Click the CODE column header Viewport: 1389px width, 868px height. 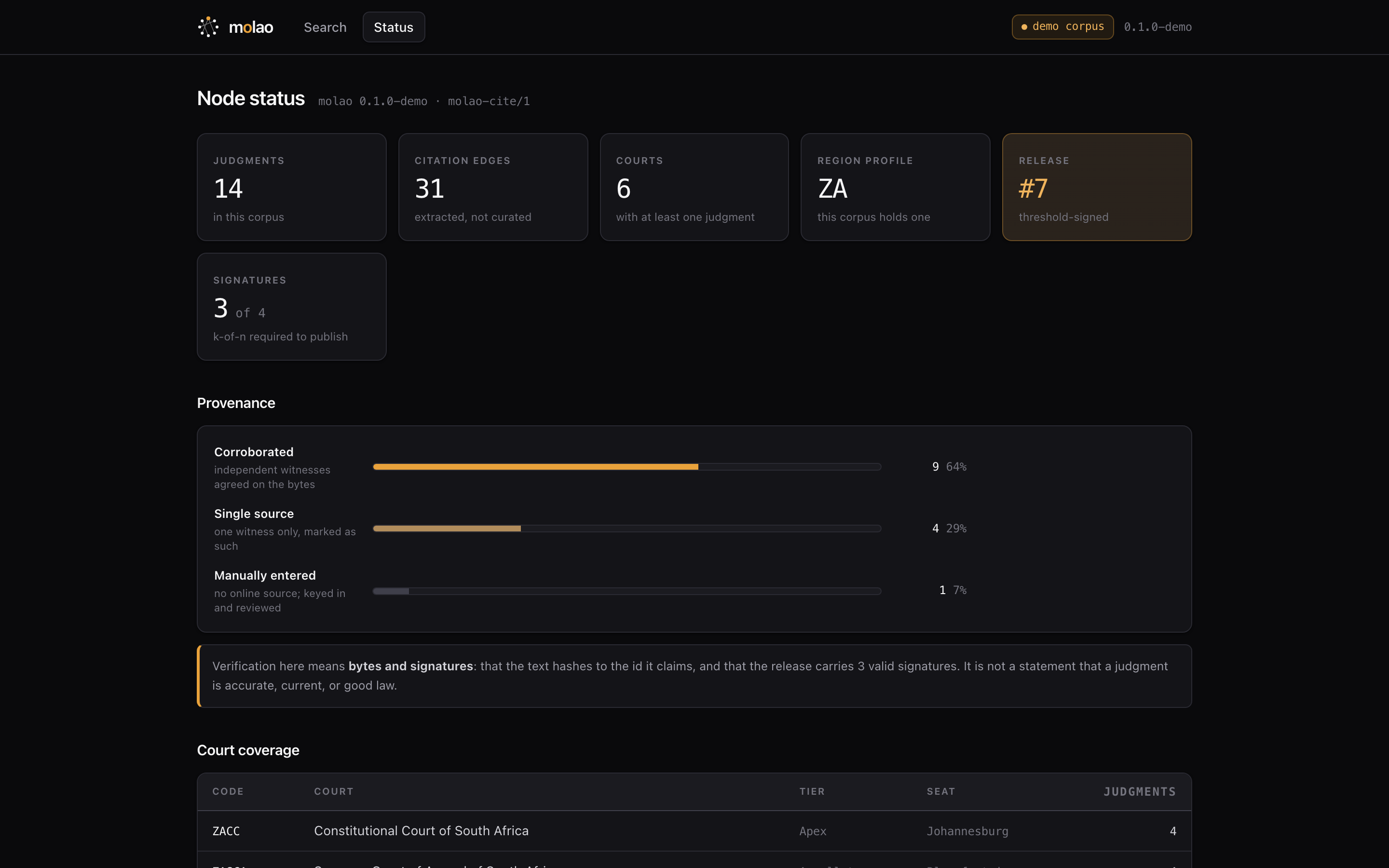click(228, 791)
